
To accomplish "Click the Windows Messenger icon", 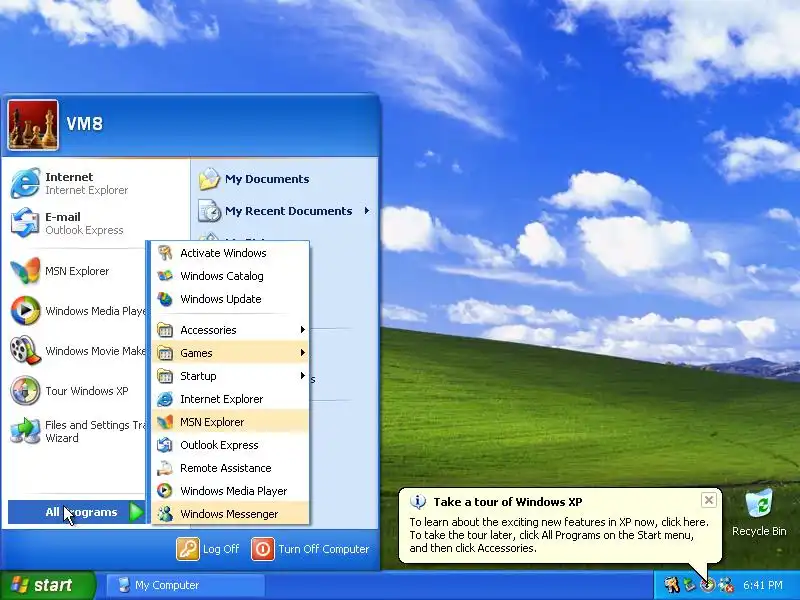I will 165,514.
